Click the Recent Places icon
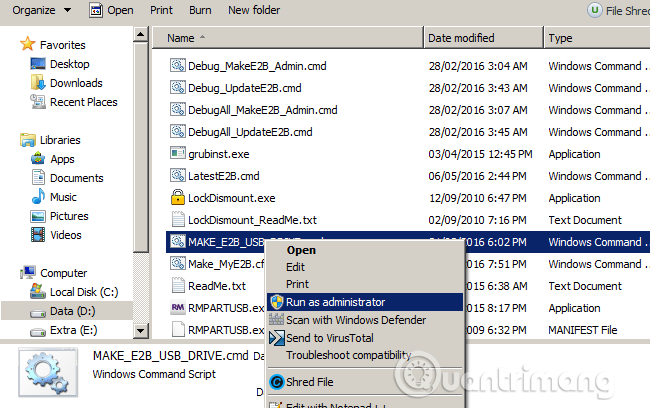This screenshot has height=408, width=650. [38, 102]
